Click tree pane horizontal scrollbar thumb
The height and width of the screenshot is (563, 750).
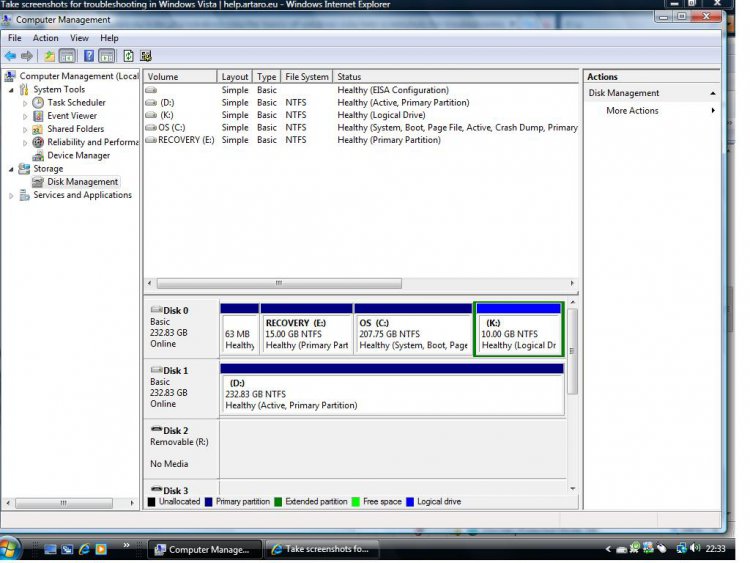click(64, 503)
